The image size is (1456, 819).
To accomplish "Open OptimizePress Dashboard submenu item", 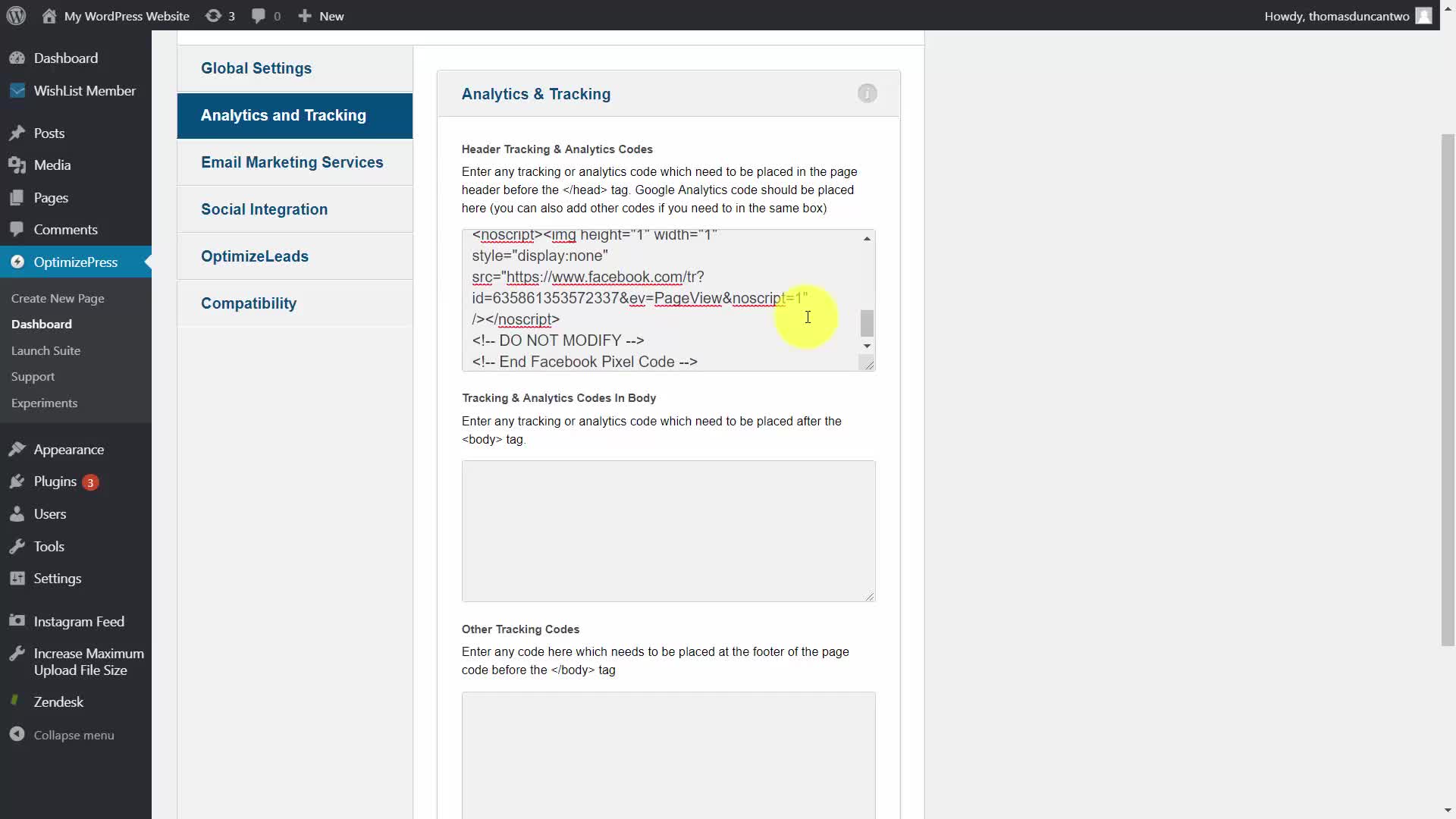I will pos(42,324).
